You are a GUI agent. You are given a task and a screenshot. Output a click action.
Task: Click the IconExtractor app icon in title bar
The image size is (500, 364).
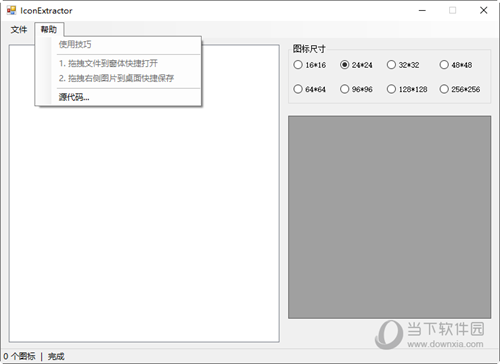11,10
